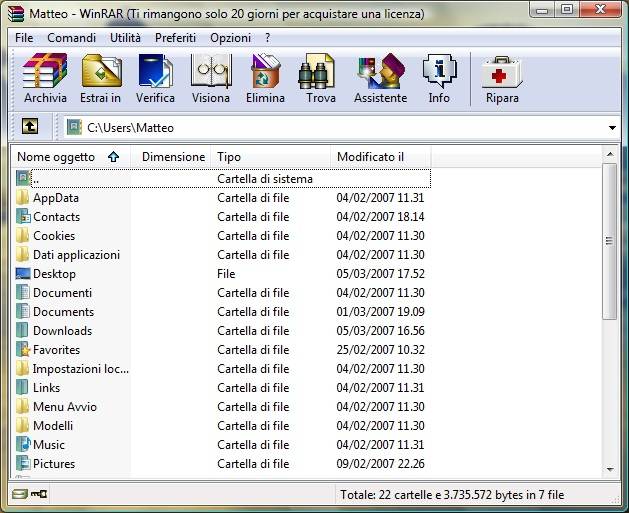Viewport: 629px width, 513px height.
Task: Click the drive icon in status bar
Action: [x=19, y=494]
